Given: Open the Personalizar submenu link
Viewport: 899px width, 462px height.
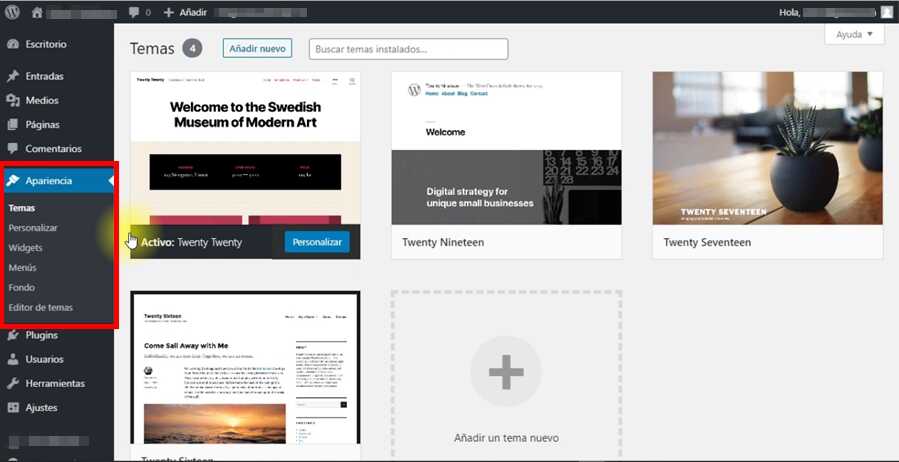Looking at the screenshot, I should (x=33, y=228).
